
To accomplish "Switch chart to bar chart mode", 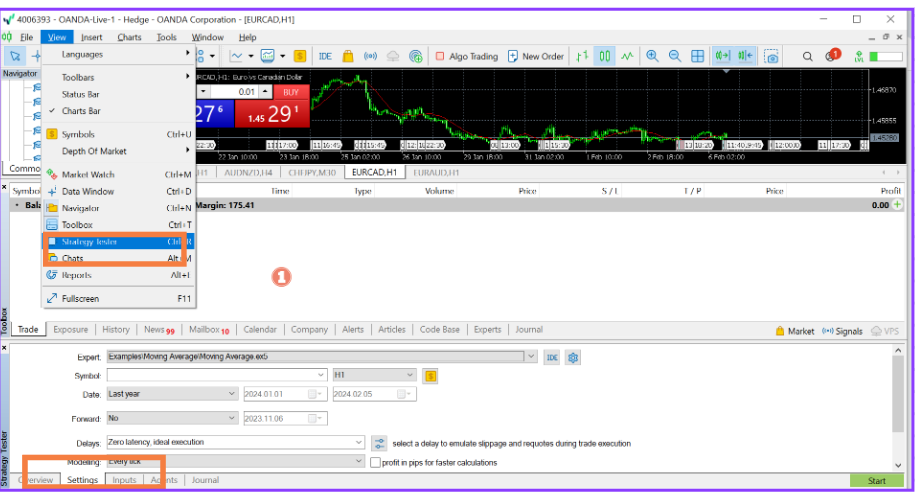I will [582, 56].
